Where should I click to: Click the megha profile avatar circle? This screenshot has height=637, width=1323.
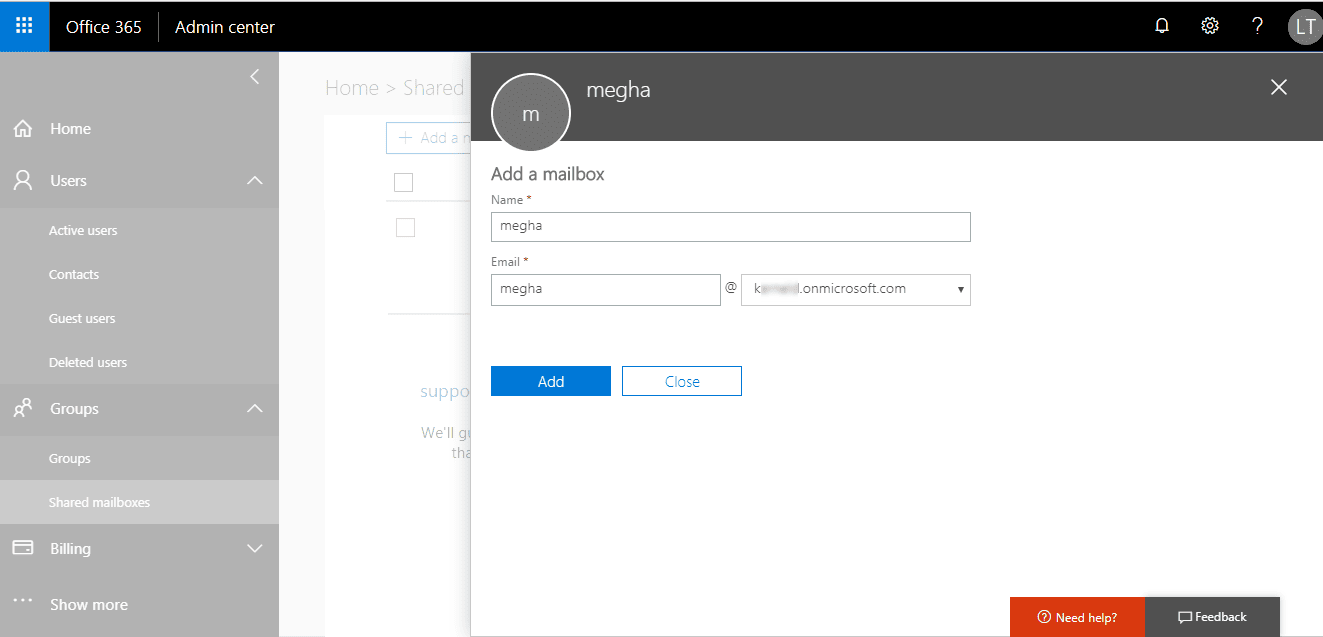[x=531, y=114]
